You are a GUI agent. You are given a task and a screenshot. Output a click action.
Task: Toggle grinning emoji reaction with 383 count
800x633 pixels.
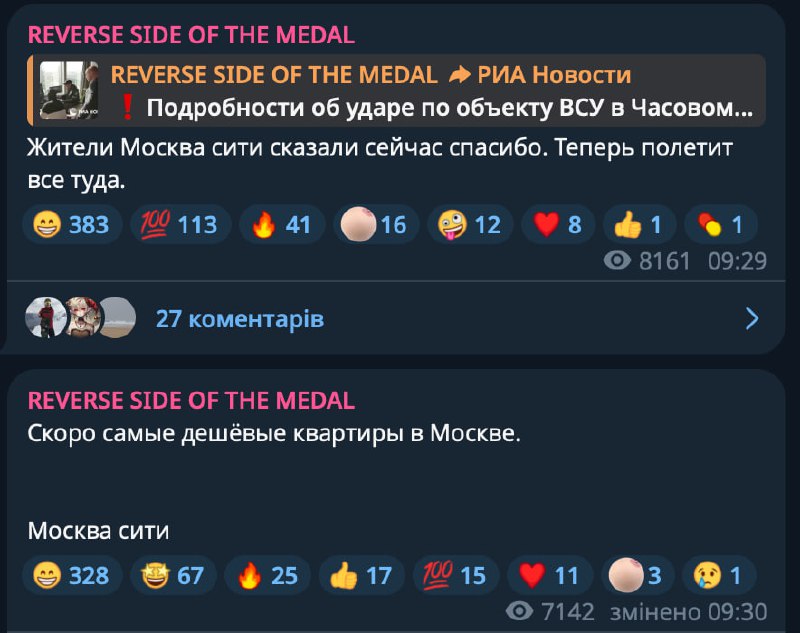coord(71,225)
